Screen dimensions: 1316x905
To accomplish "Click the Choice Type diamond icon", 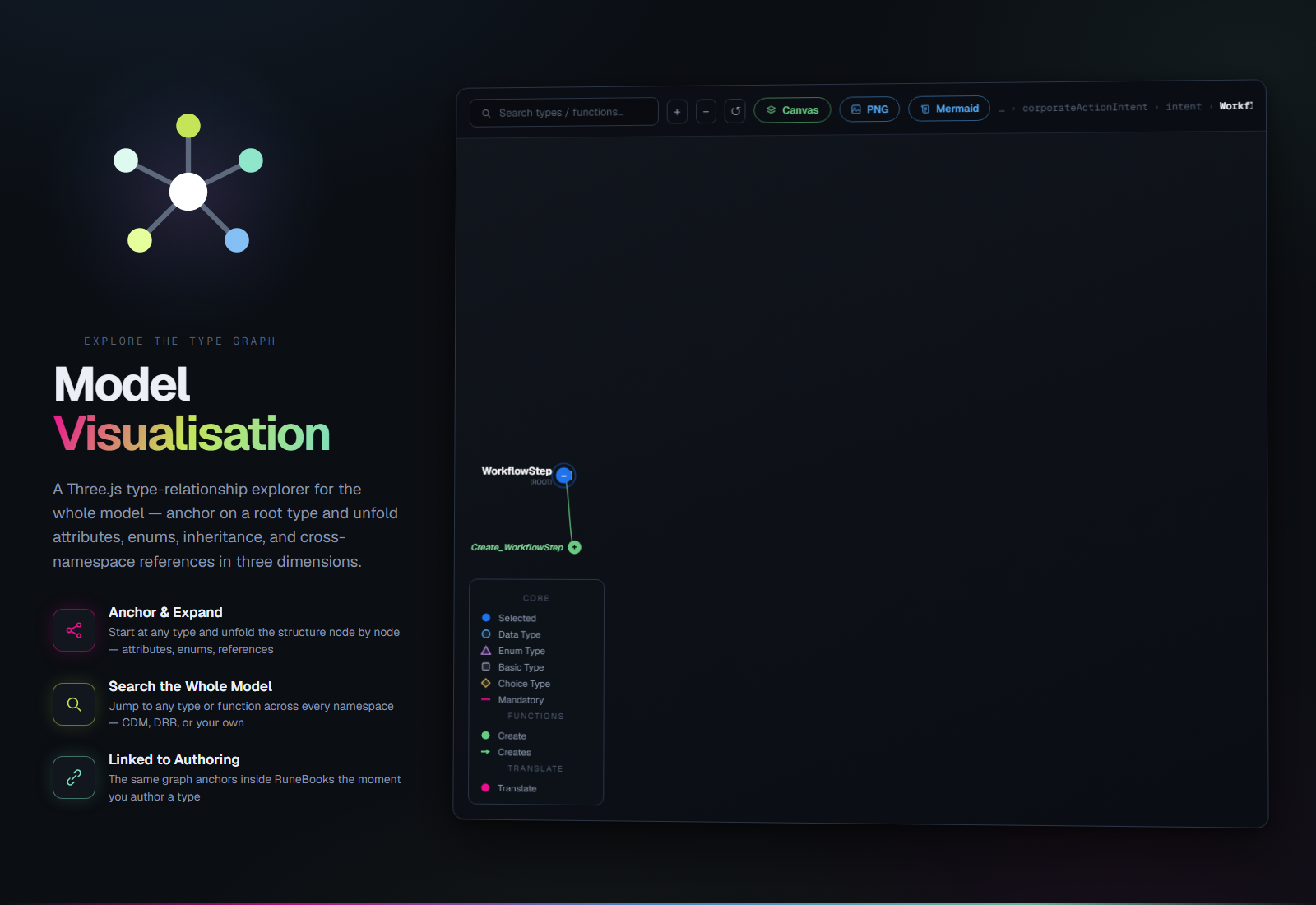I will point(486,683).
